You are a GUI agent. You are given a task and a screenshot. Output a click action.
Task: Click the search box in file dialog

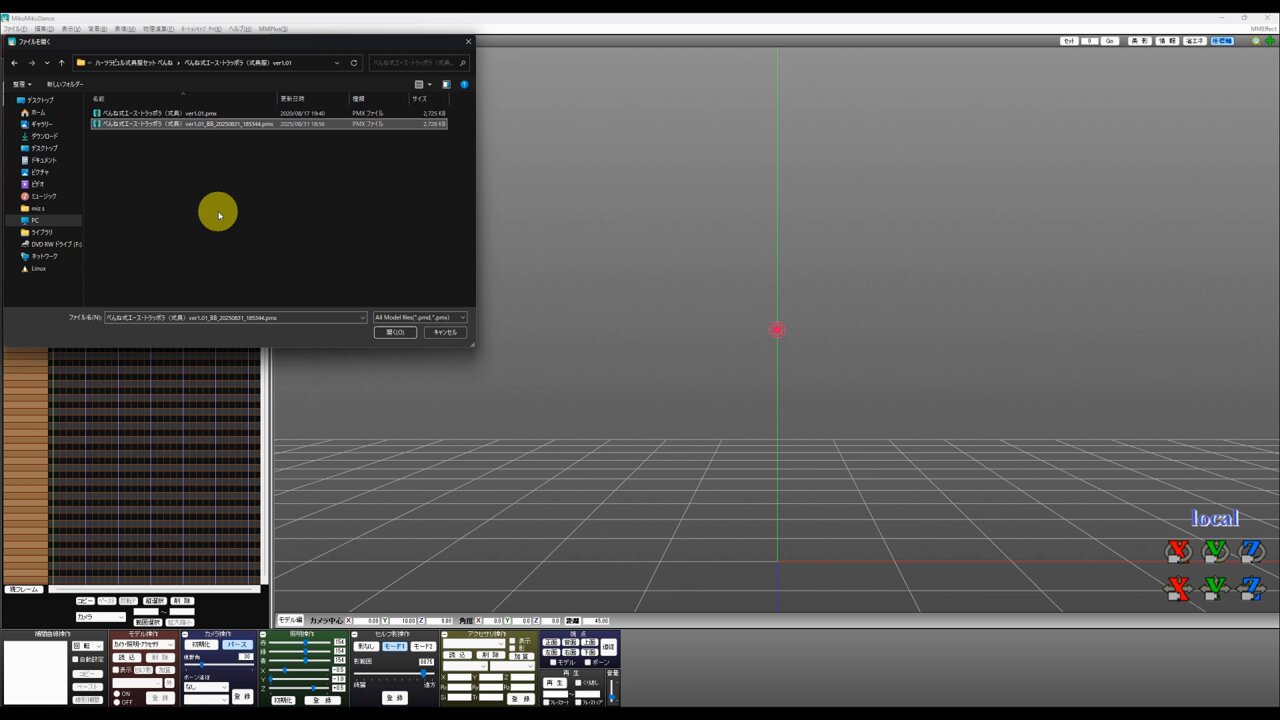pyautogui.click(x=418, y=63)
